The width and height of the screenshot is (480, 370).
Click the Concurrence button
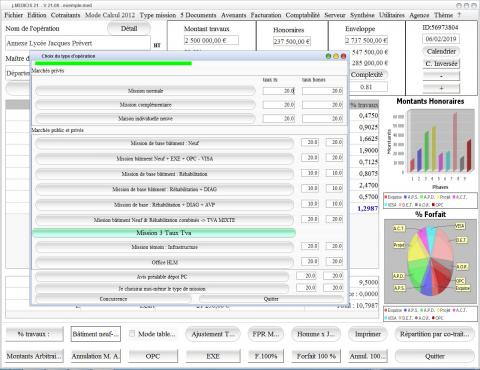coord(113,299)
